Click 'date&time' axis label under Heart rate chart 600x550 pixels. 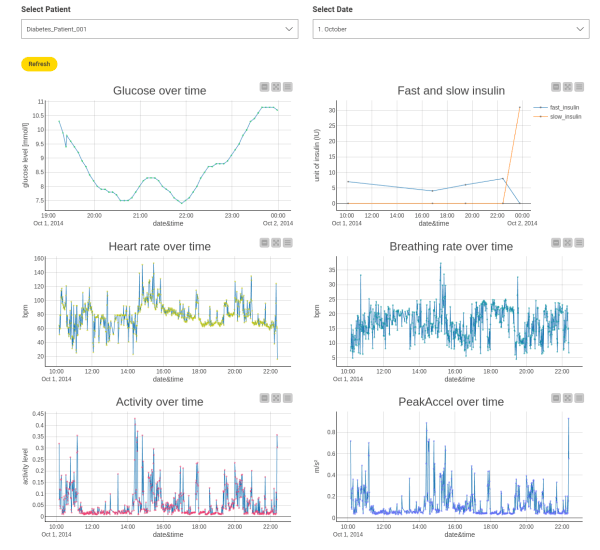(x=168, y=379)
